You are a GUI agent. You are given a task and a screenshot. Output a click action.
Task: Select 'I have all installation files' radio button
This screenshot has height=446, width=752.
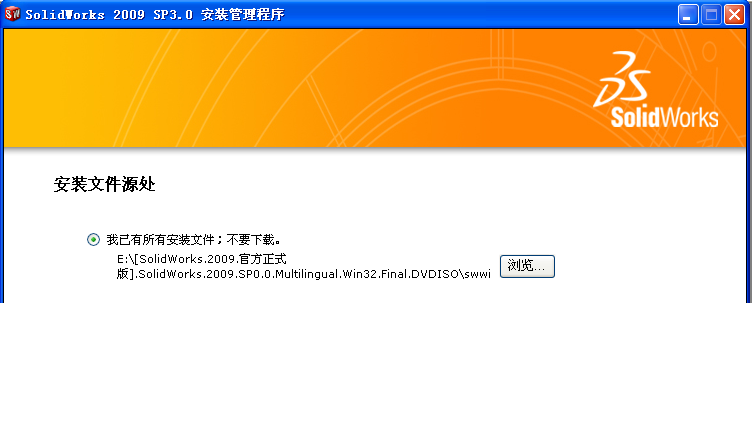[x=94, y=239]
